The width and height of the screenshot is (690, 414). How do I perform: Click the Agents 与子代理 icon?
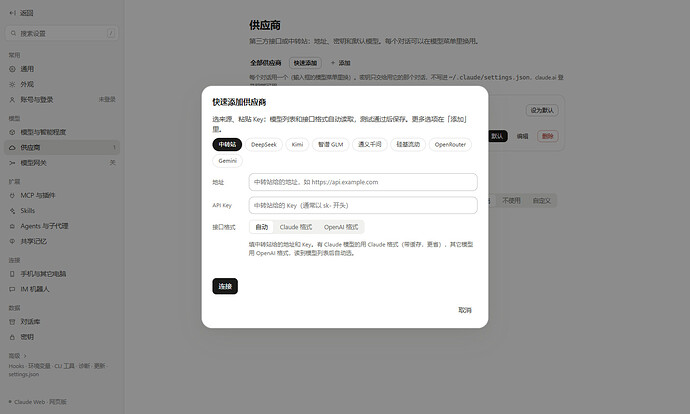(x=12, y=226)
